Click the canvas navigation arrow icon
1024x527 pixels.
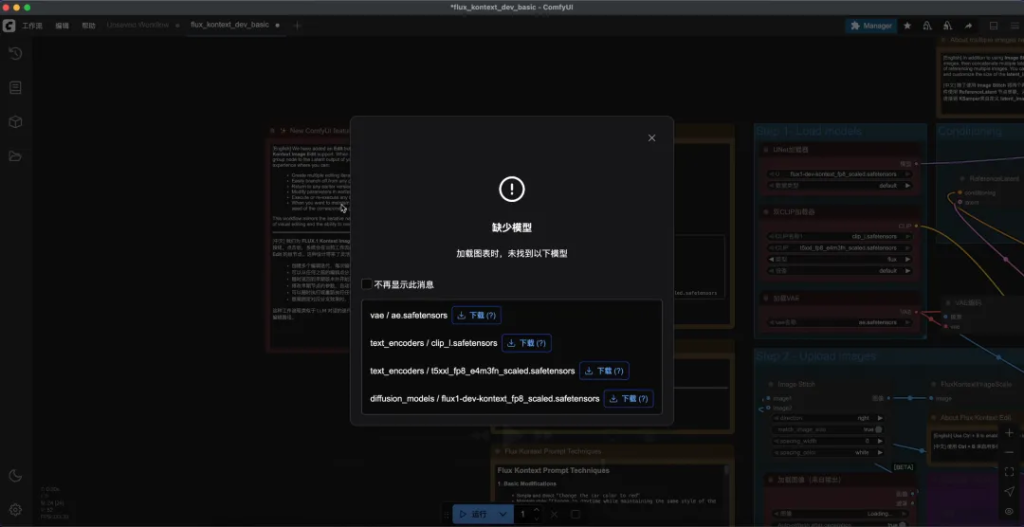[x=1009, y=491]
